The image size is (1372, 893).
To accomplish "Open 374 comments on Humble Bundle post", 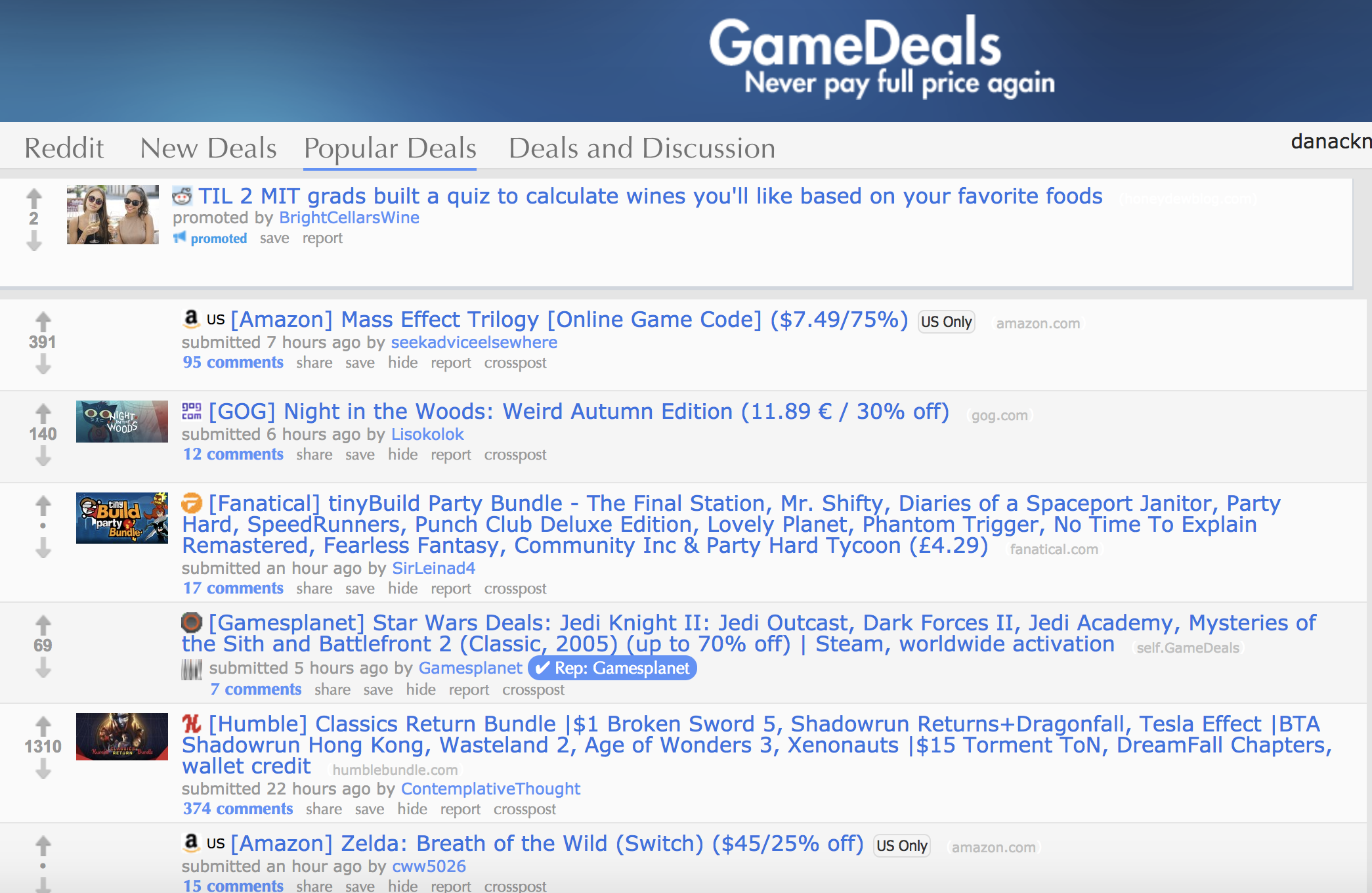I will 238,809.
